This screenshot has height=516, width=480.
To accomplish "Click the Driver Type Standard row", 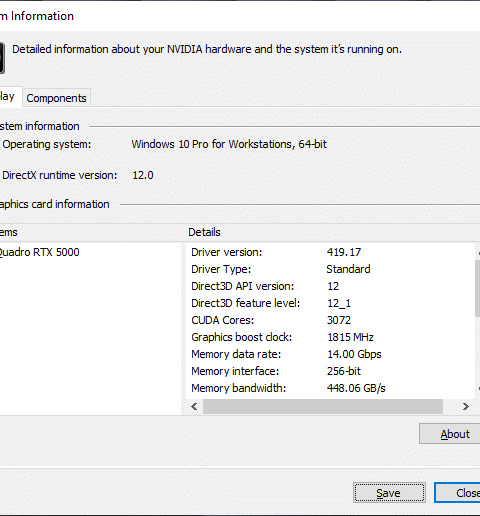I will pos(330,269).
